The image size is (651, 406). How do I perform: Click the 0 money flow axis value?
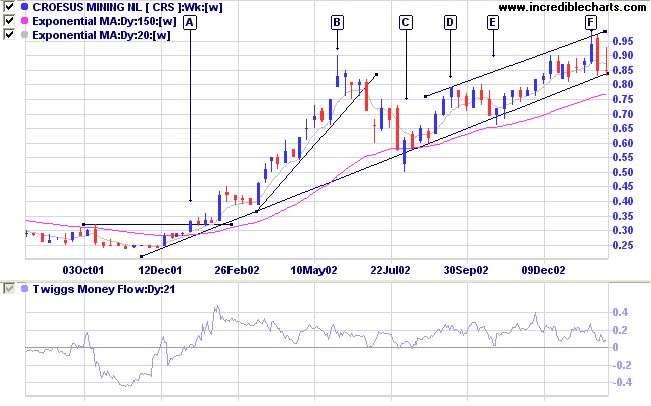(x=616, y=347)
